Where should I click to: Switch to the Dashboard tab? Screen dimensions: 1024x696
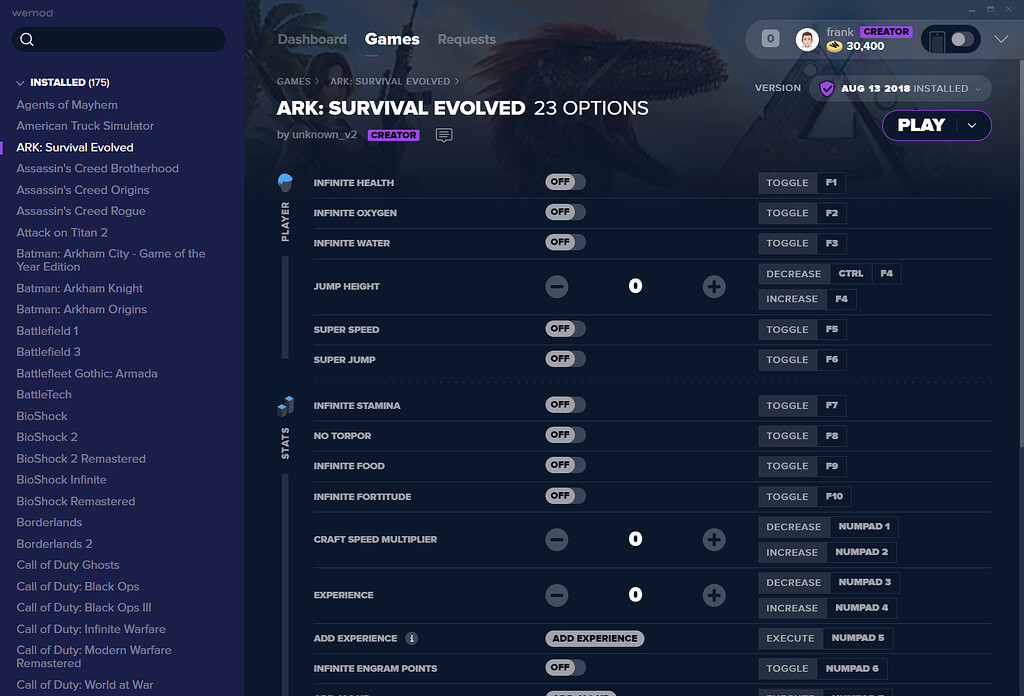point(312,39)
